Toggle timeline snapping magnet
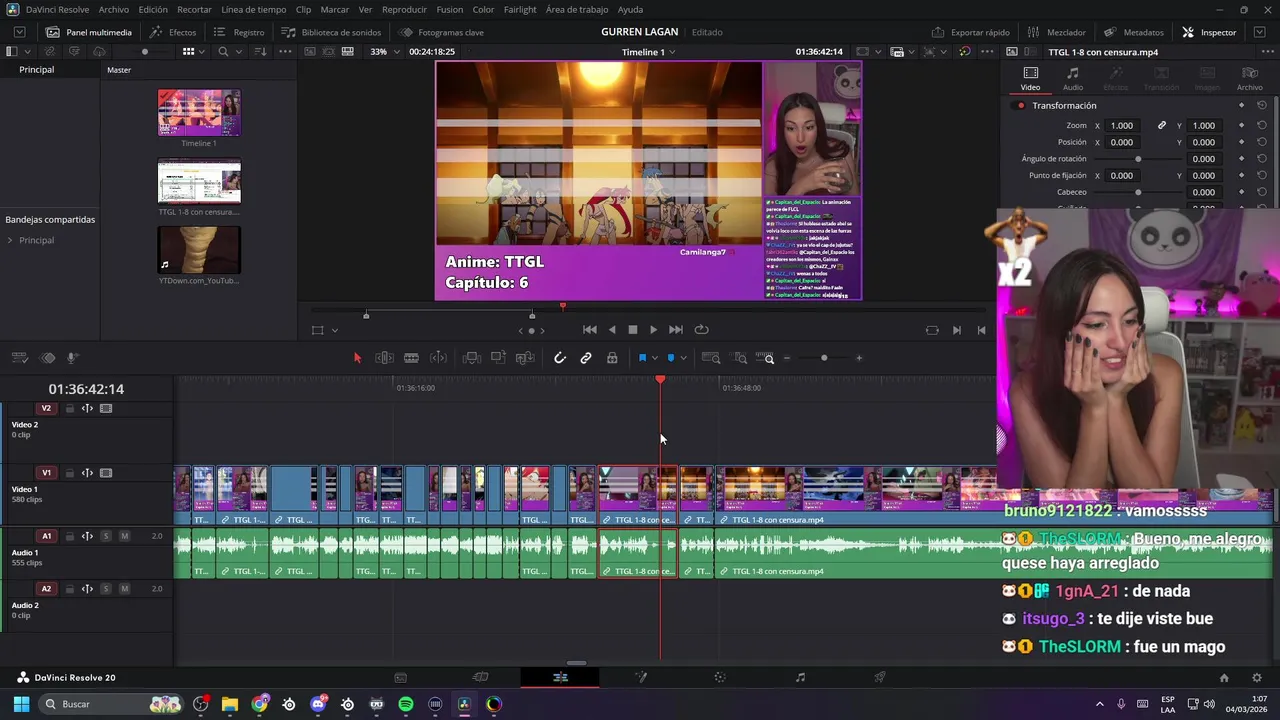The height and width of the screenshot is (720, 1280). click(560, 358)
